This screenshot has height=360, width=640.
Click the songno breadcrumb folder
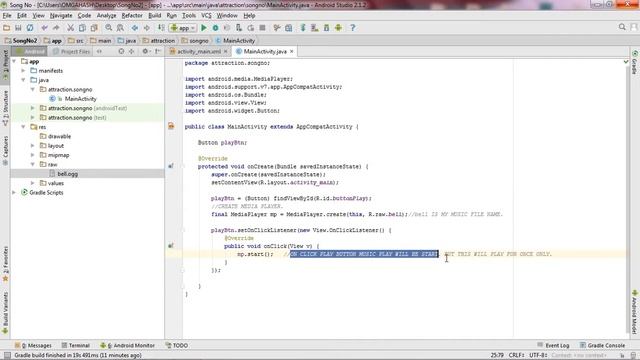click(195, 40)
